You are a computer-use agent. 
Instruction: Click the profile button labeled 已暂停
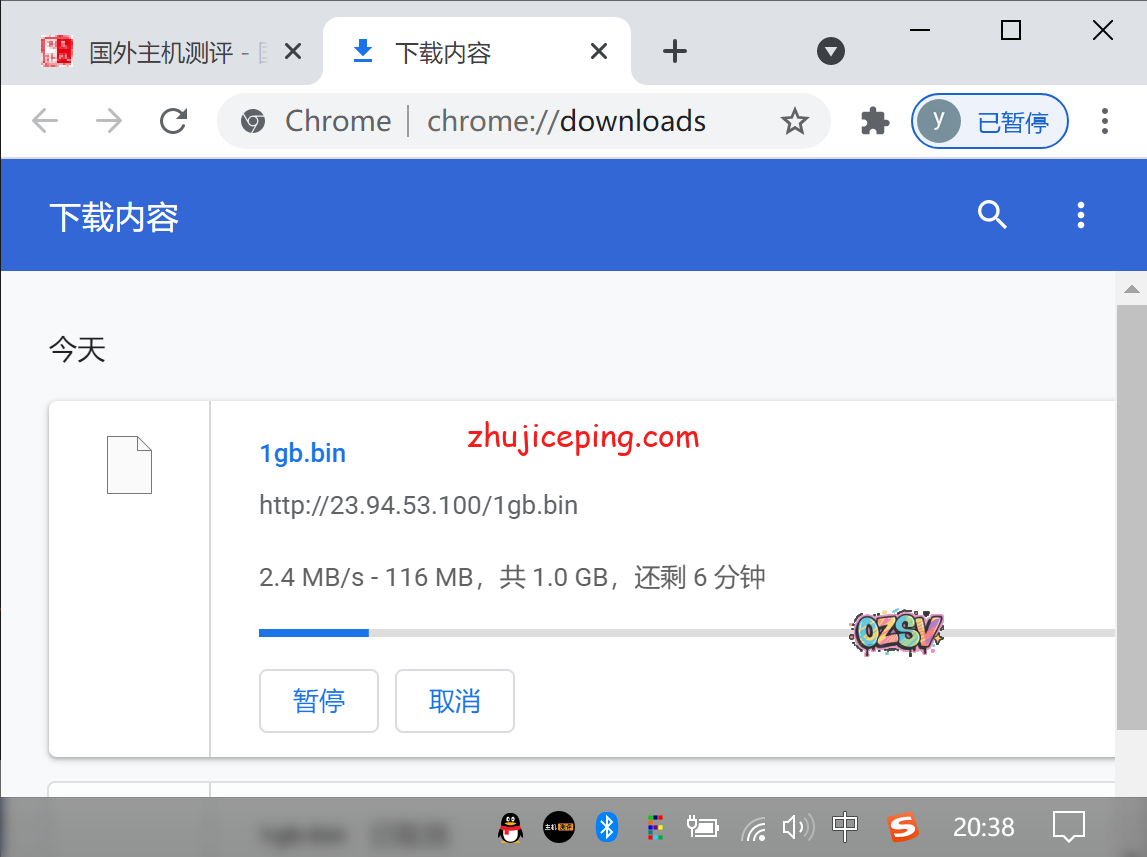click(x=990, y=121)
